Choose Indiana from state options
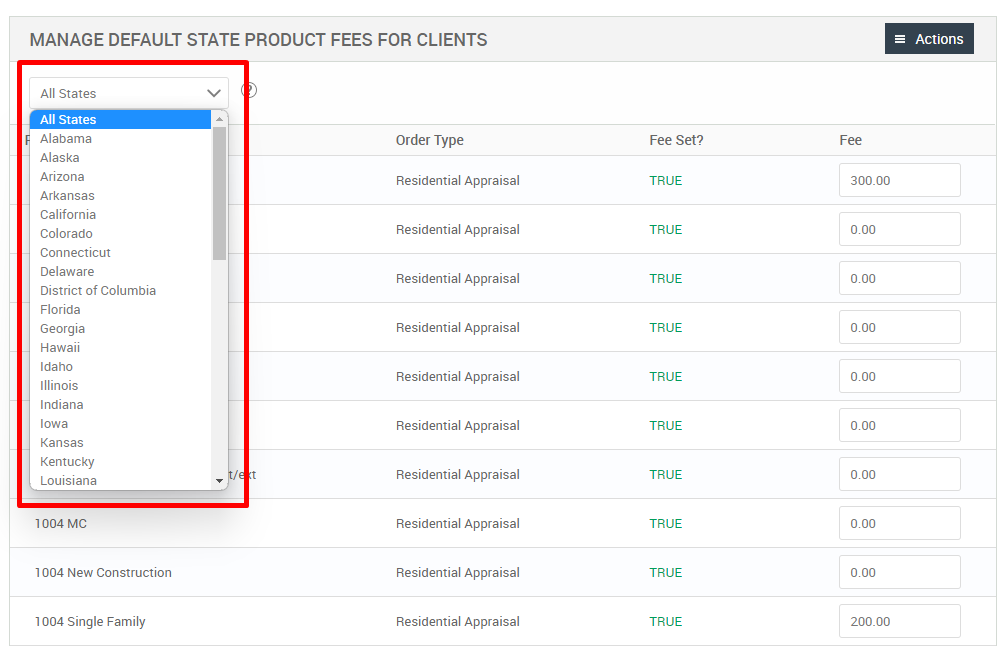The image size is (1002, 646). coord(121,404)
